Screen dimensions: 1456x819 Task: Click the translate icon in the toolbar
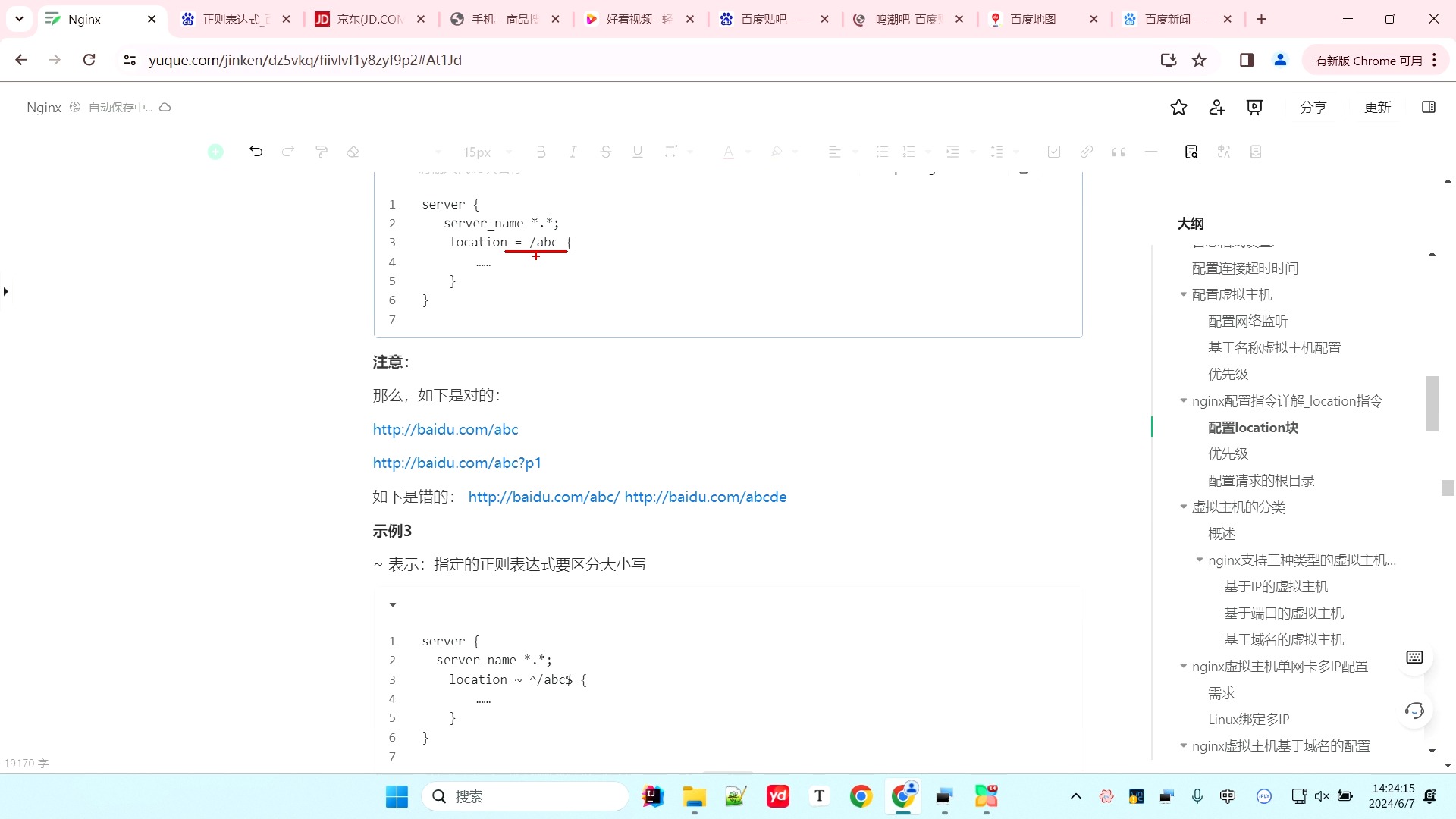[1223, 152]
